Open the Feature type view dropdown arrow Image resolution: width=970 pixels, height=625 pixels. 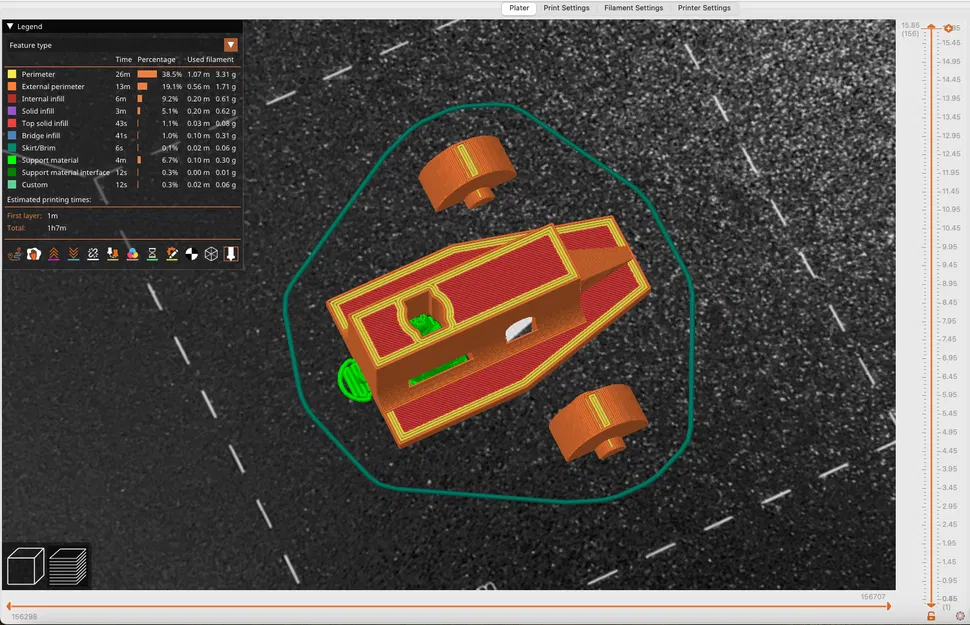(231, 45)
